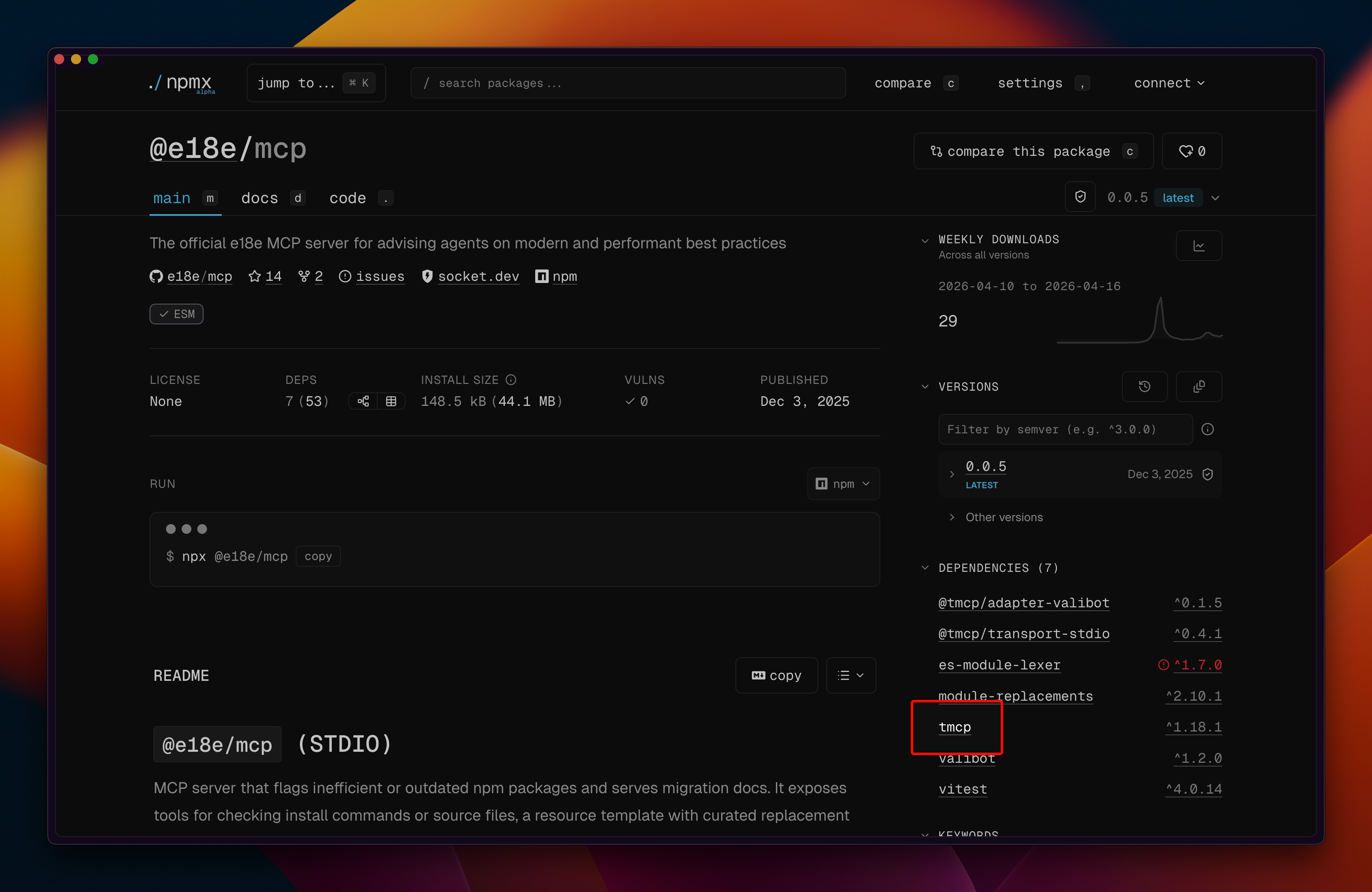Click the semver filter info icon

tap(1208, 429)
